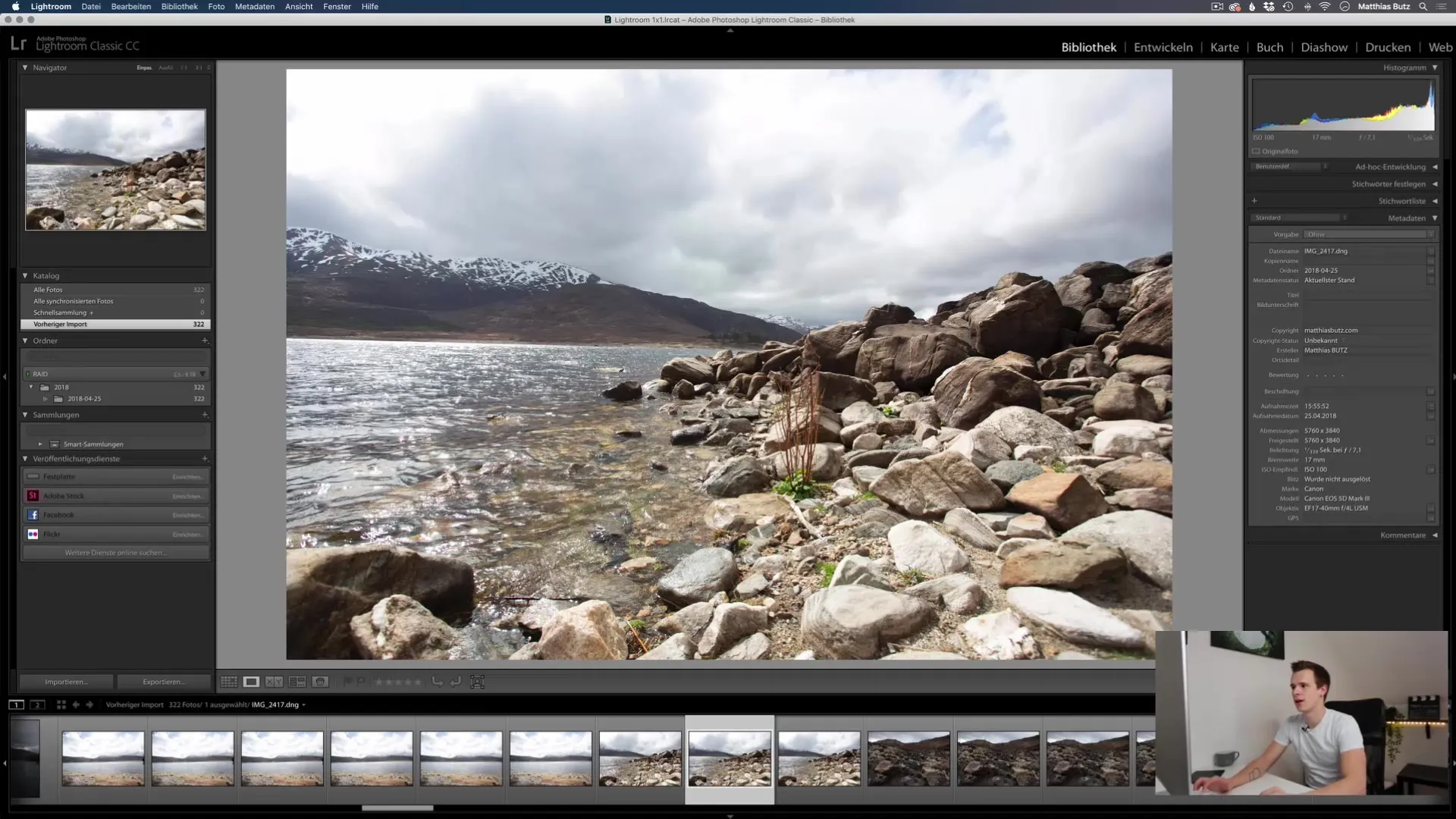Collapse the Sammlungen panel
The width and height of the screenshot is (1456, 819).
[x=25, y=415]
